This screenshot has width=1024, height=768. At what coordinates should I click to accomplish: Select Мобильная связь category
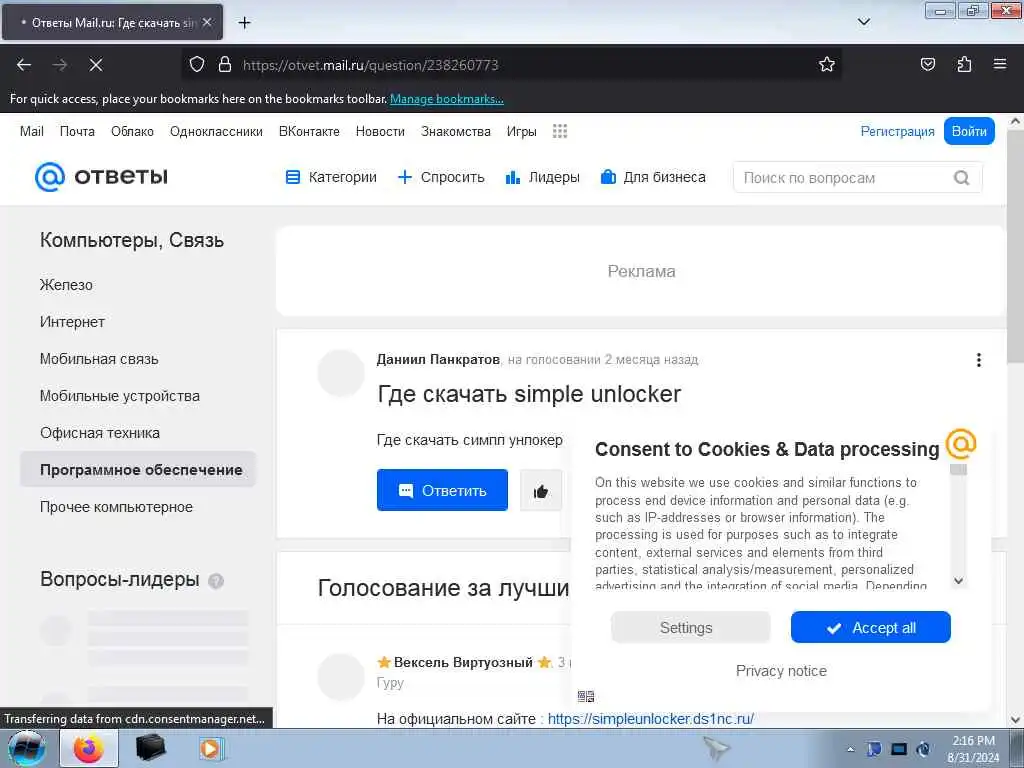[99, 359]
